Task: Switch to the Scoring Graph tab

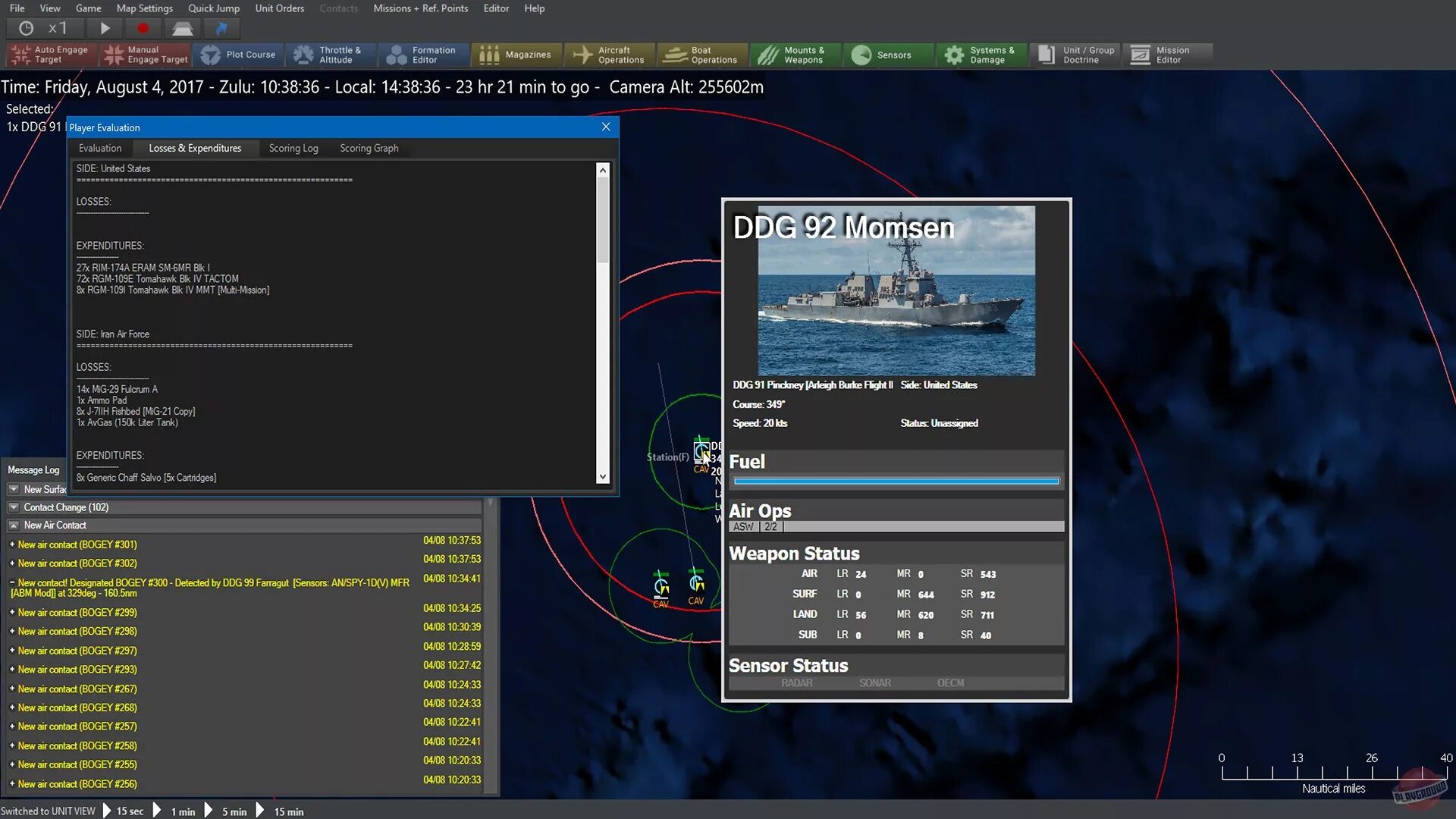Action: coord(368,148)
